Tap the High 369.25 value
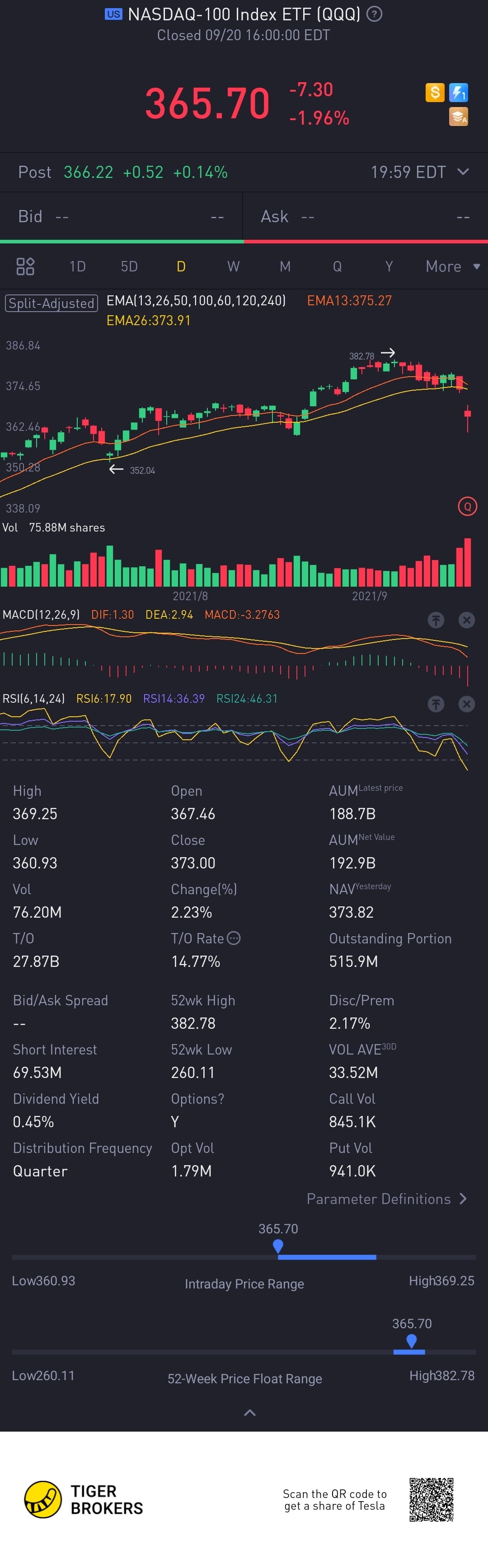This screenshot has height=1568, width=488. pos(35,814)
